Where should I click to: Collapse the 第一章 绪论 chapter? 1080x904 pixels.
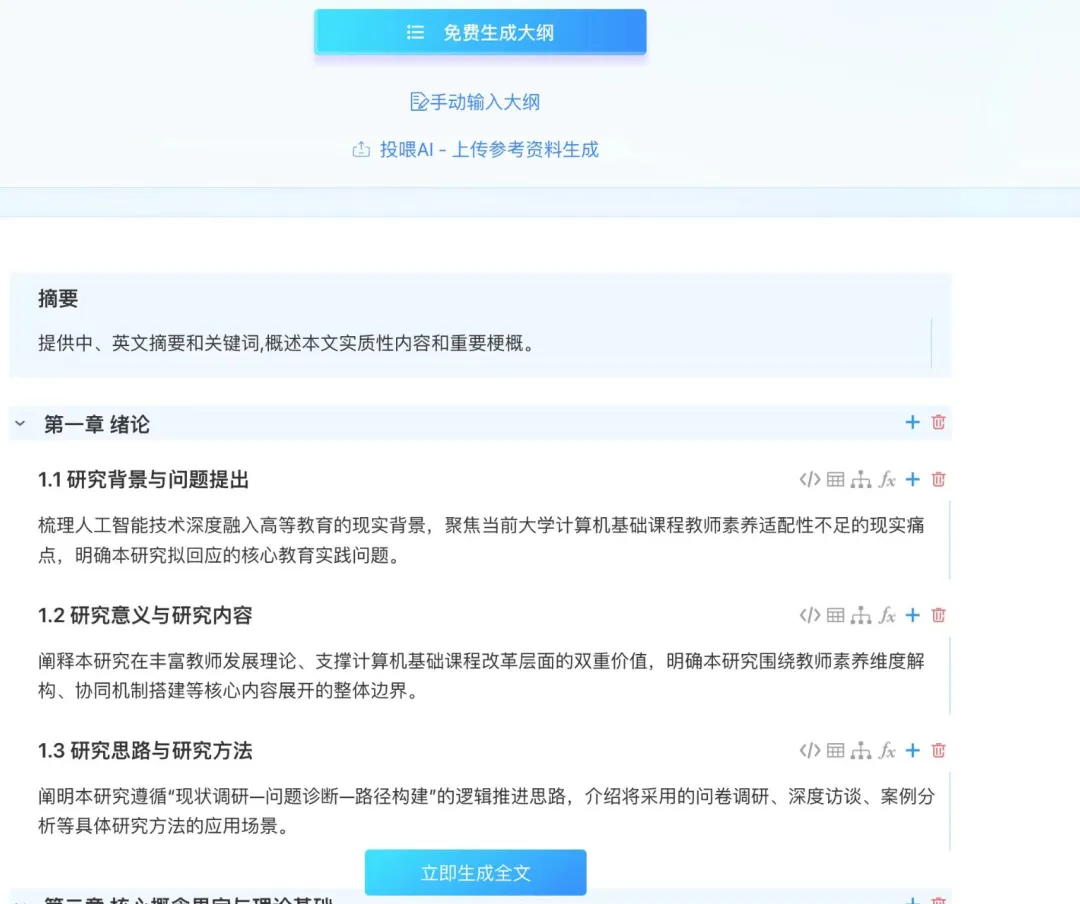20,424
